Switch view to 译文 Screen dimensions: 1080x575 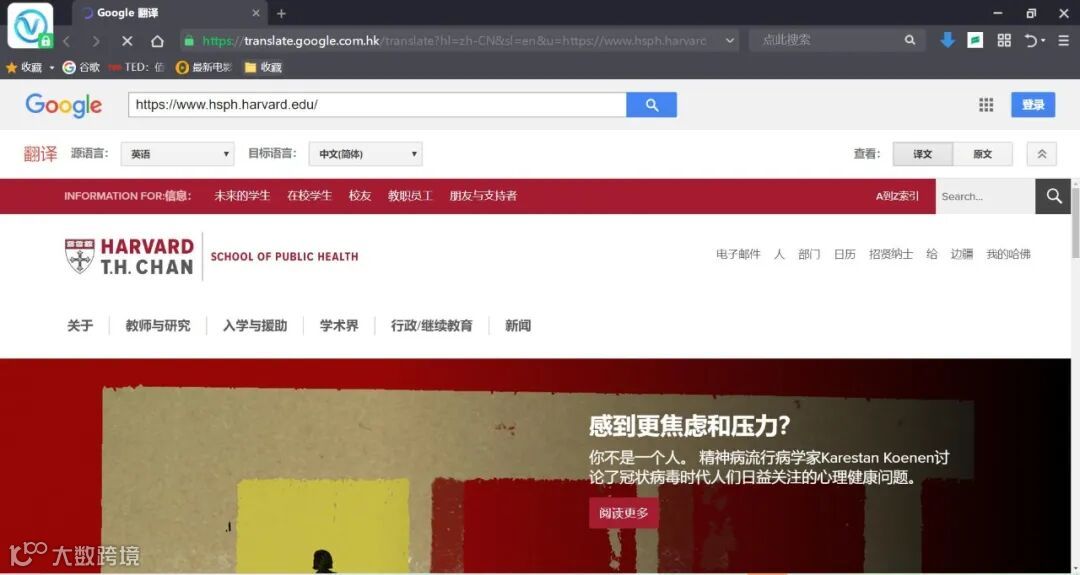pyautogui.click(x=923, y=154)
